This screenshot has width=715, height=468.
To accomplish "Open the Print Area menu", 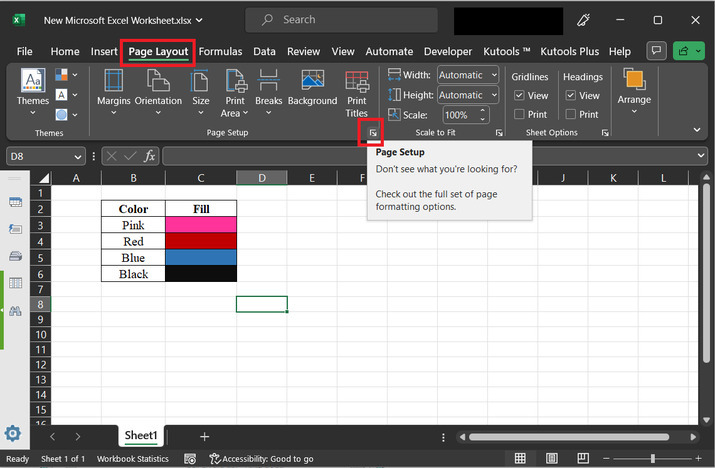I will coord(235,93).
